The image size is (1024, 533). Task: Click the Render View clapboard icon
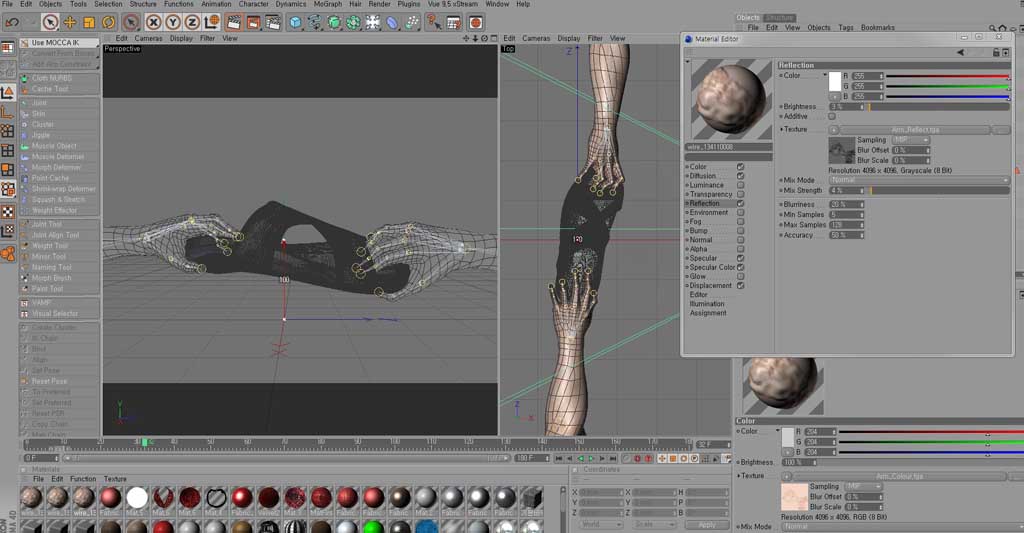[x=234, y=23]
